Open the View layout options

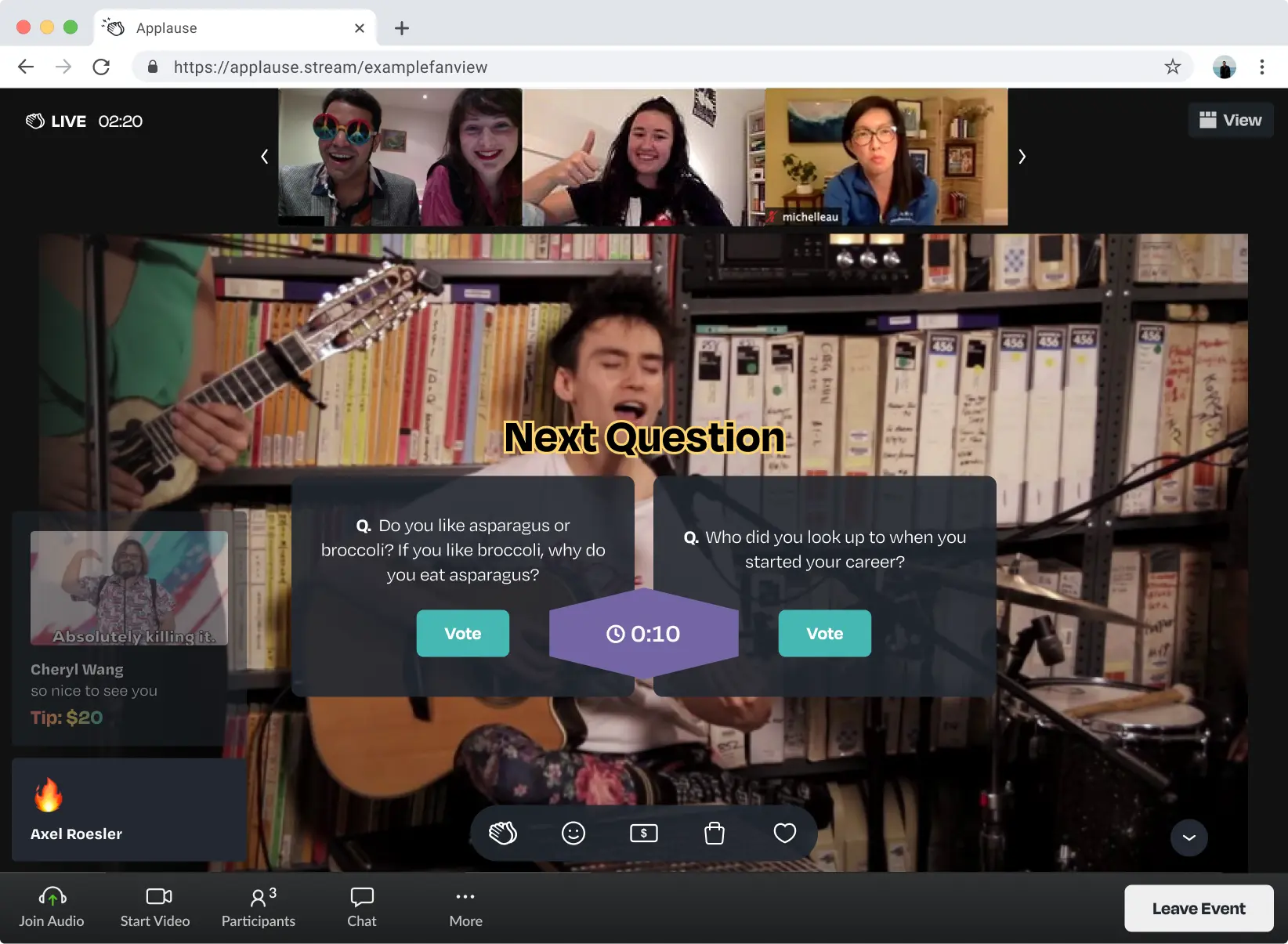coord(1230,120)
